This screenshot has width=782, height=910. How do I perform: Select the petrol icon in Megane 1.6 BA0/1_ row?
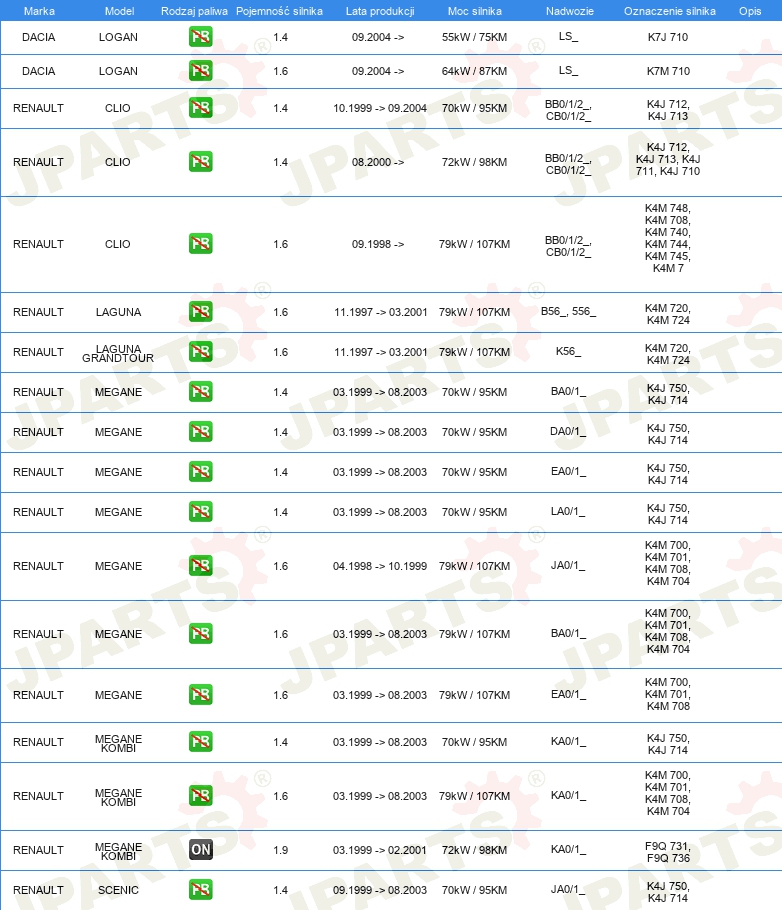coord(200,633)
